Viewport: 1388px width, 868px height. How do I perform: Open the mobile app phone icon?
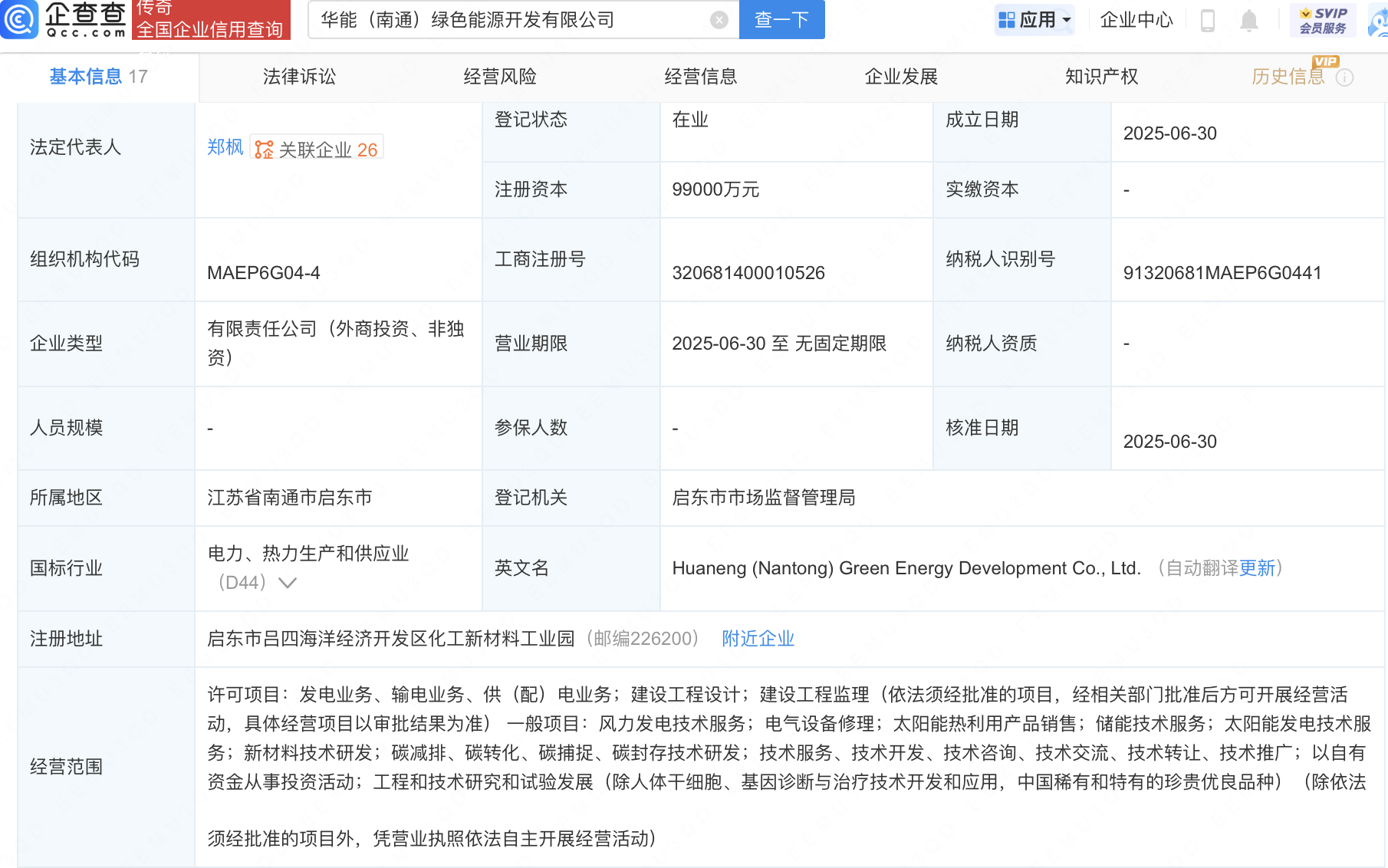pos(1207,20)
